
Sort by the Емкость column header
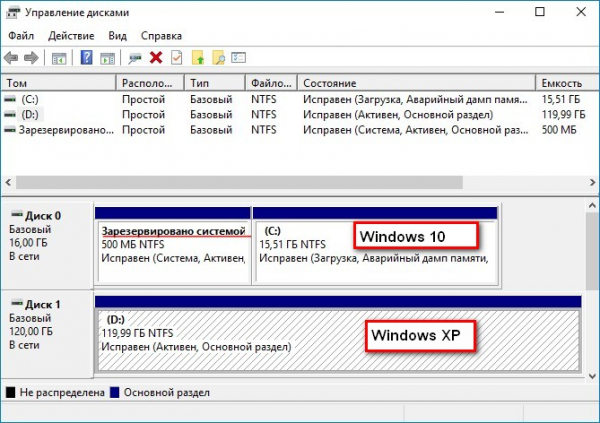pos(567,83)
